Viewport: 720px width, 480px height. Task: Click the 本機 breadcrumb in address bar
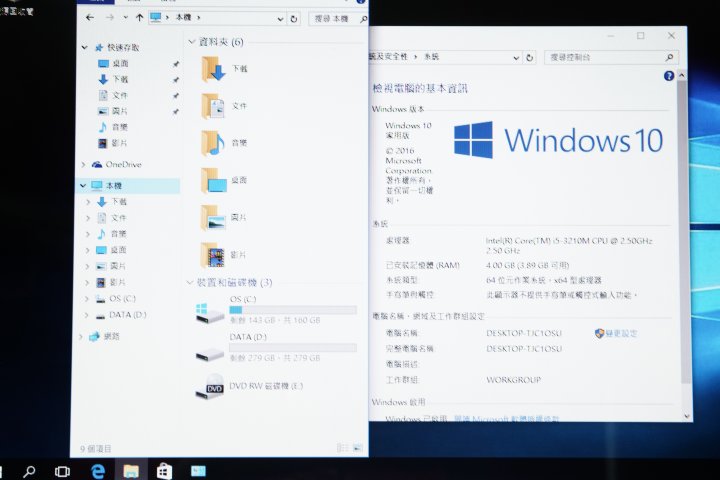(x=183, y=17)
